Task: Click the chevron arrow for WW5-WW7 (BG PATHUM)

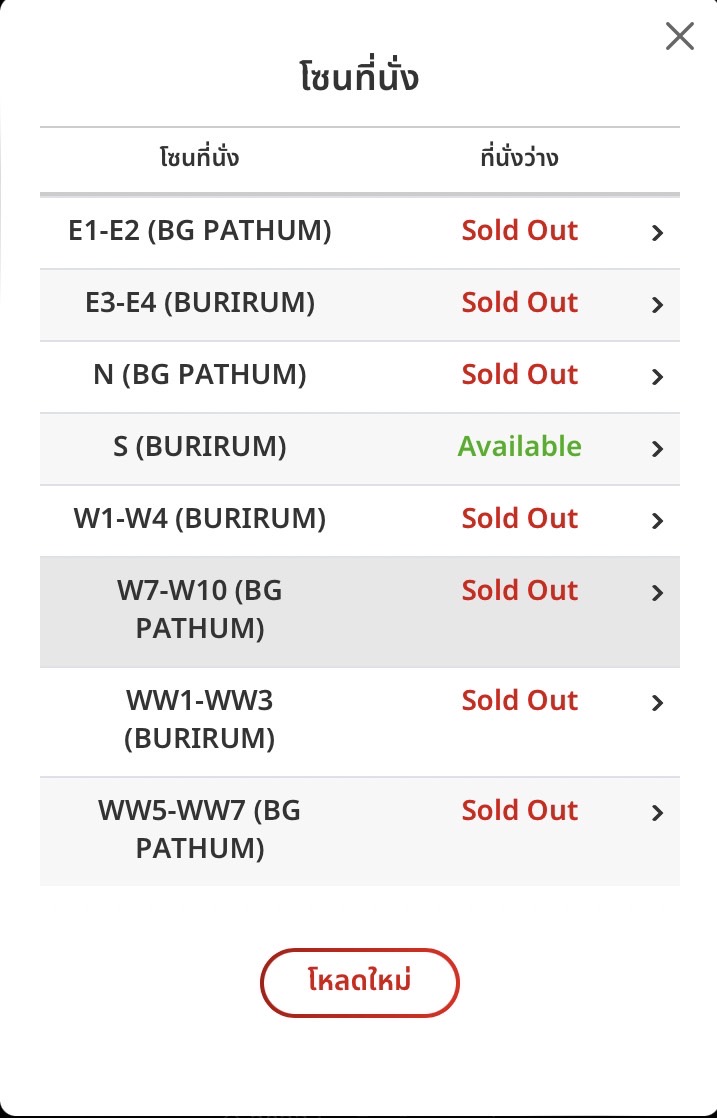Action: 657,813
